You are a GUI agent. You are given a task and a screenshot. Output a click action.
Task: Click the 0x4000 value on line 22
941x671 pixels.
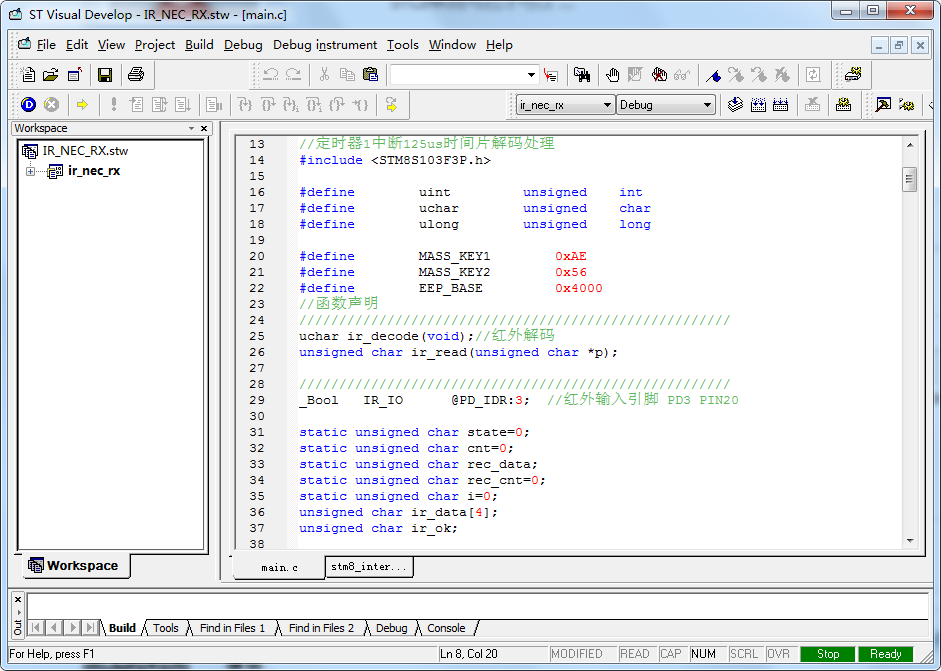579,288
